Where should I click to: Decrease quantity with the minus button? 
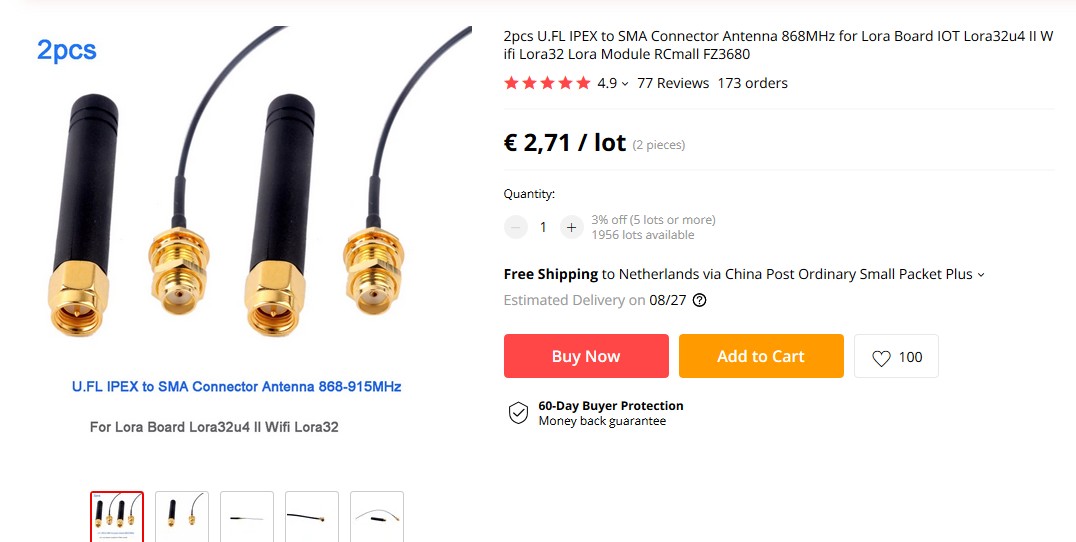[x=516, y=227]
